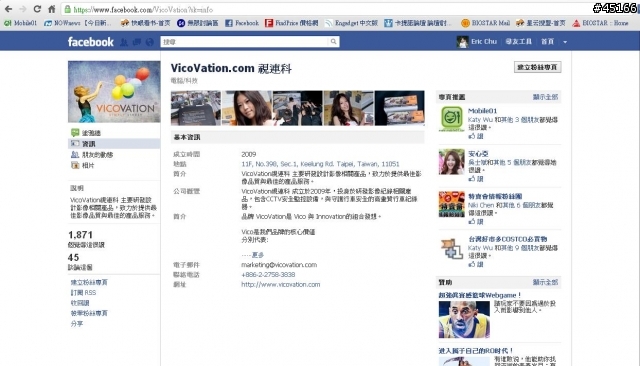The height and width of the screenshot is (366, 640).
Task: Open the first photo strip thumbnail
Action: pyautogui.click(x=196, y=108)
